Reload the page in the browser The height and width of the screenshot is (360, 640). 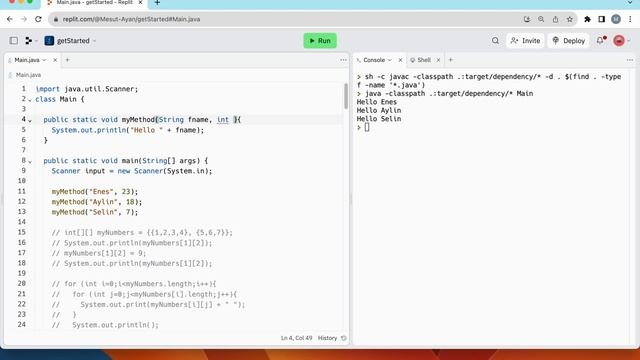pyautogui.click(x=38, y=19)
